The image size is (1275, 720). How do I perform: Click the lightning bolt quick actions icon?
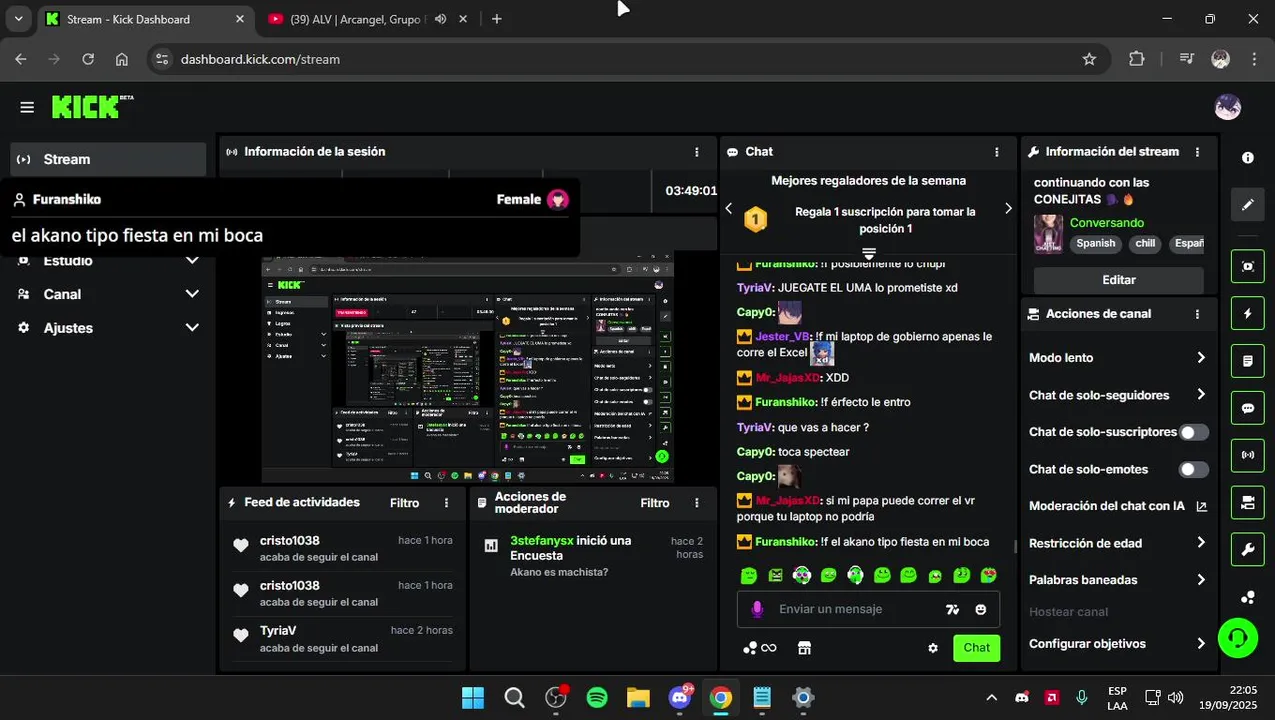point(1248,313)
